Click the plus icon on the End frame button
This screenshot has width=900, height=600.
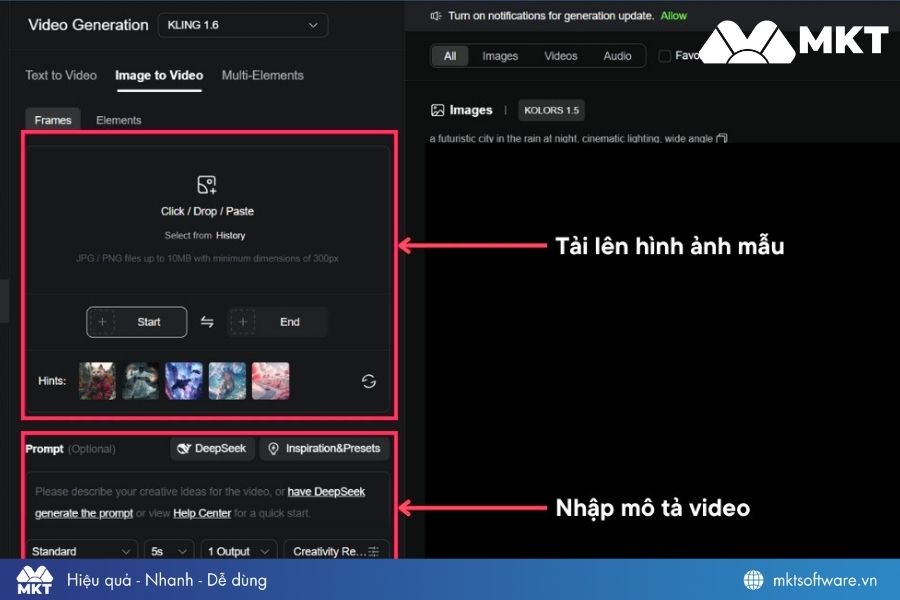(x=243, y=321)
